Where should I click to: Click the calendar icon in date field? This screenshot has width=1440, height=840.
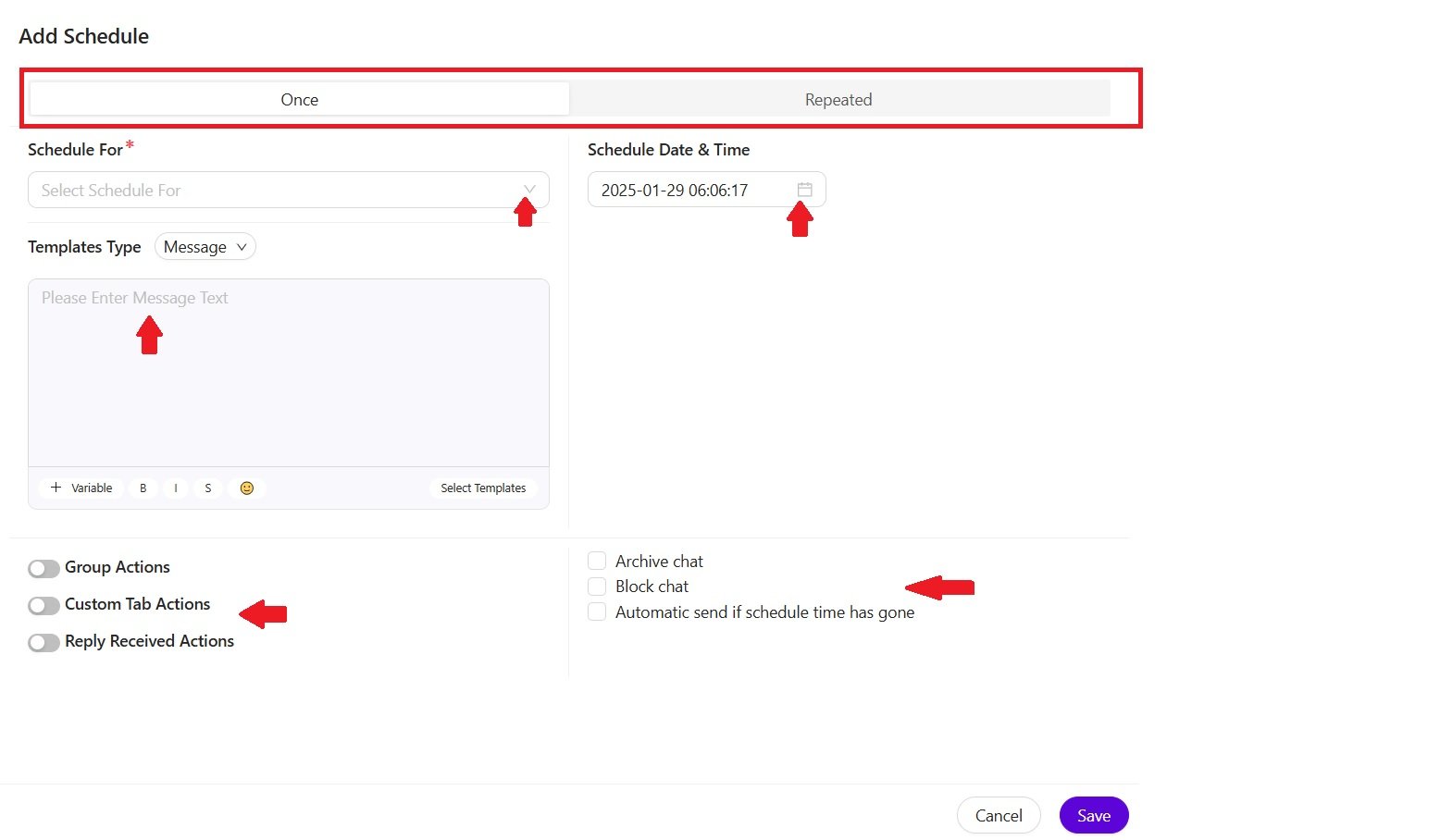pyautogui.click(x=804, y=190)
